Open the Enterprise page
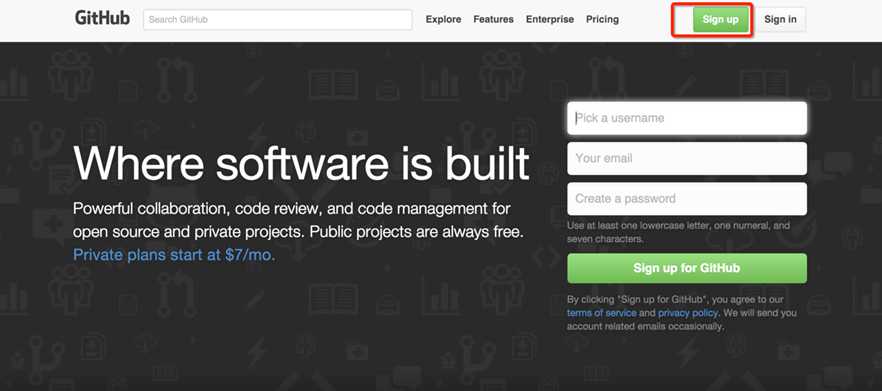This screenshot has width=882, height=391. pyautogui.click(x=550, y=19)
